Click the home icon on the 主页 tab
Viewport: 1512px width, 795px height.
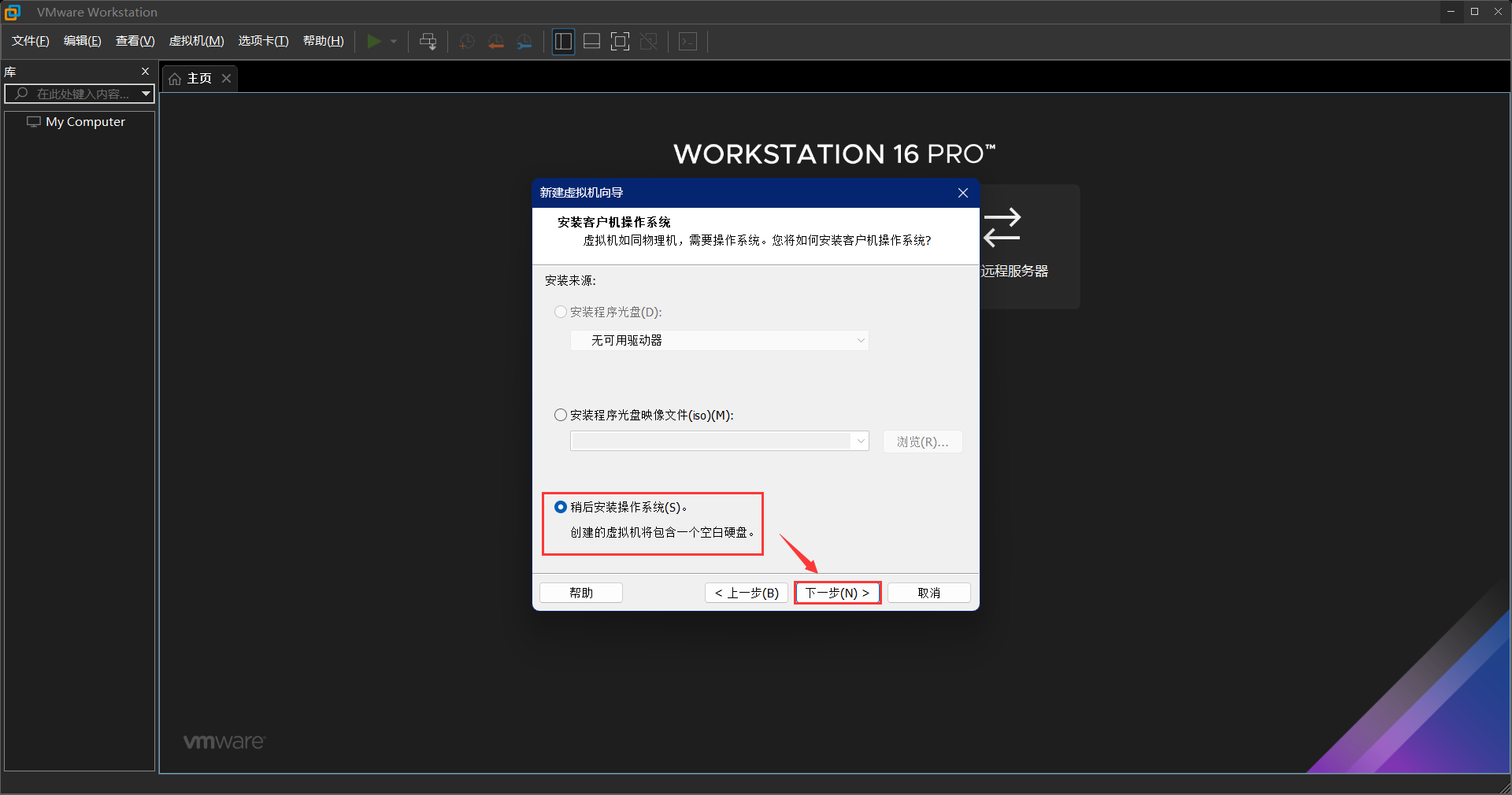coord(175,79)
